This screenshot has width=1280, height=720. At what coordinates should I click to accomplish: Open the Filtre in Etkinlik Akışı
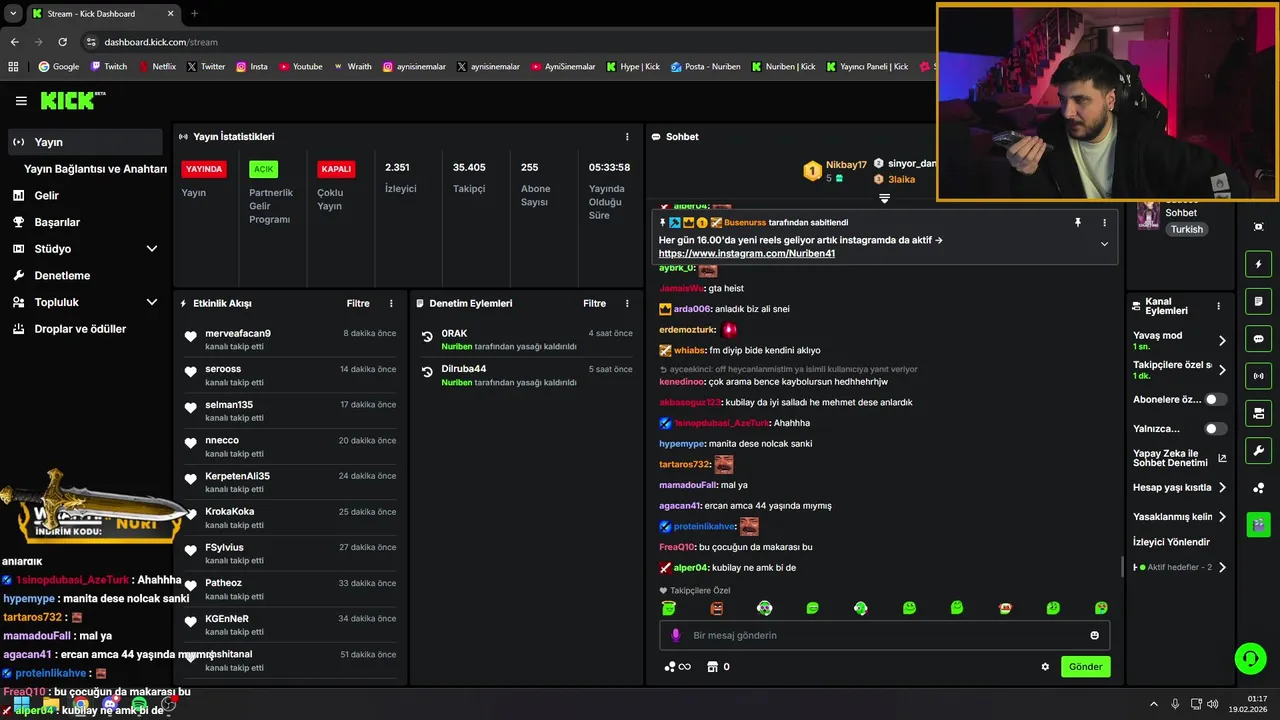point(358,303)
